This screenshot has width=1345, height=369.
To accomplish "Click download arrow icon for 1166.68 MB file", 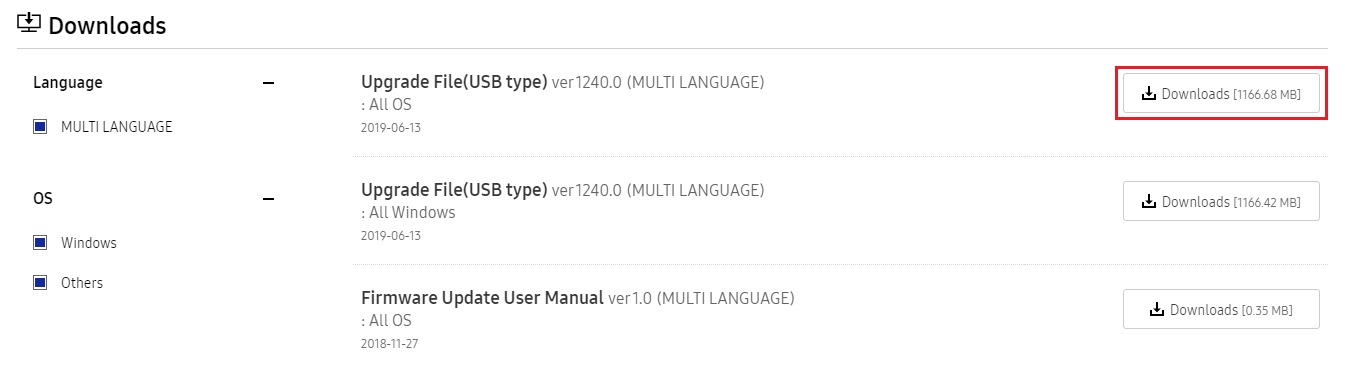I will tap(1149, 94).
